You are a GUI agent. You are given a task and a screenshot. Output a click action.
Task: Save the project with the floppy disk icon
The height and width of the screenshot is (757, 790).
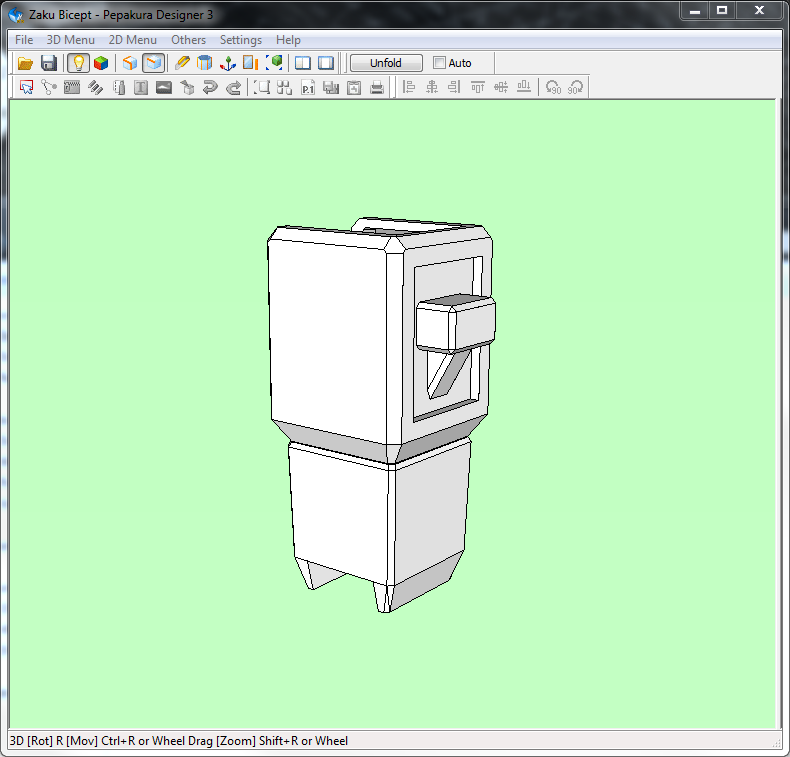pos(49,63)
